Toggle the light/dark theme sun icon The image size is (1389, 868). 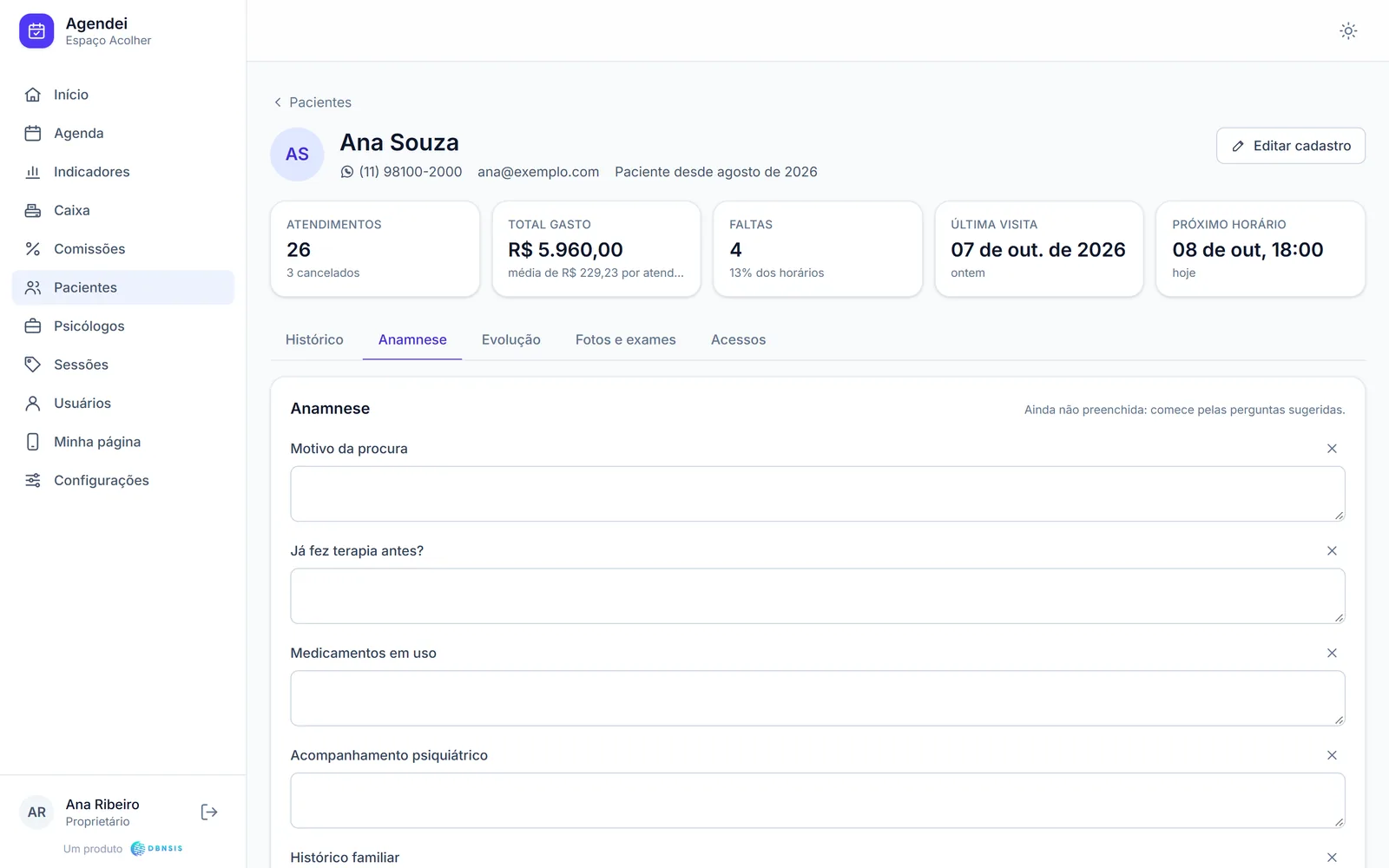[x=1348, y=31]
